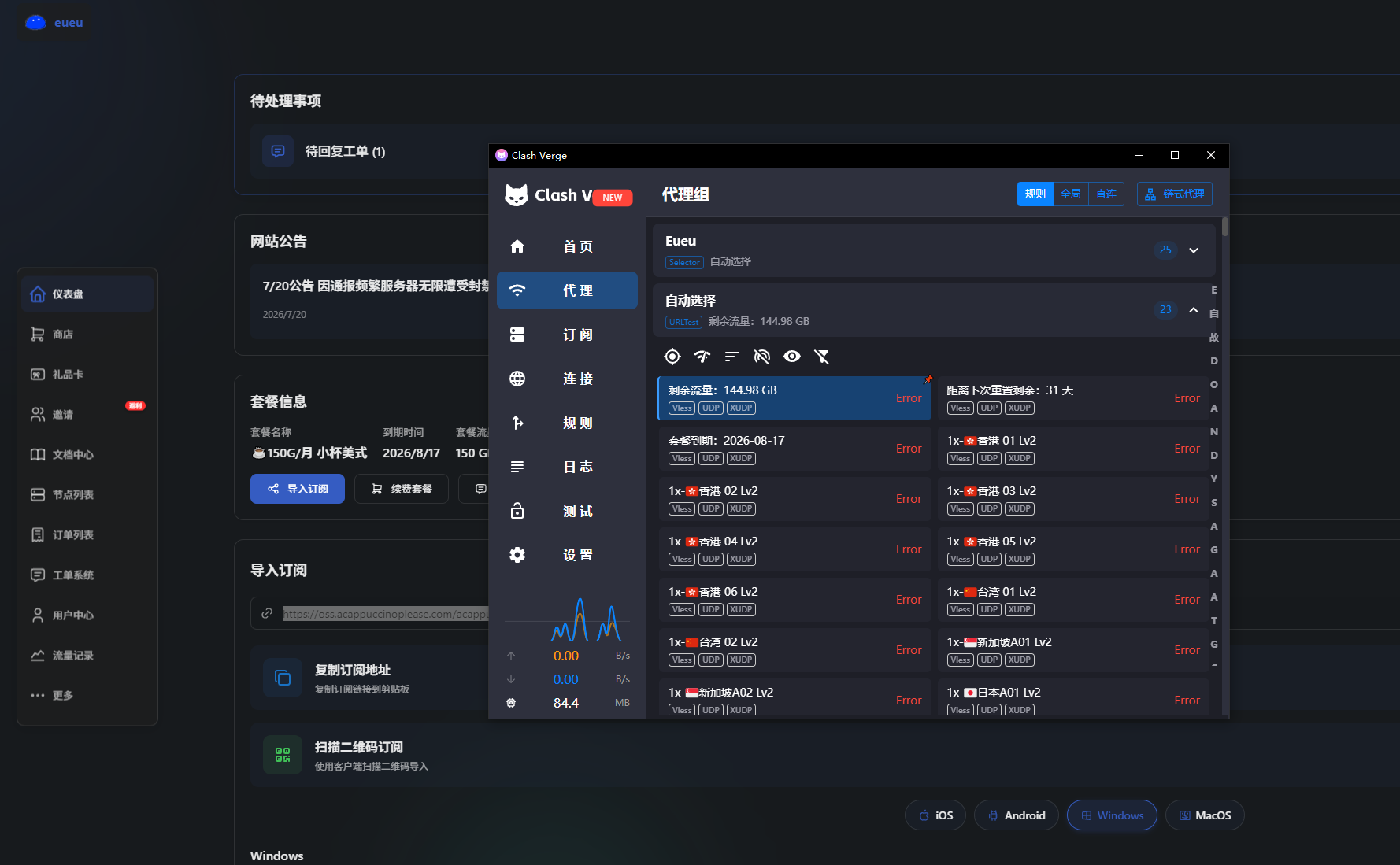
Task: Click the ticket icon beside 待回复工单
Action: 278,151
